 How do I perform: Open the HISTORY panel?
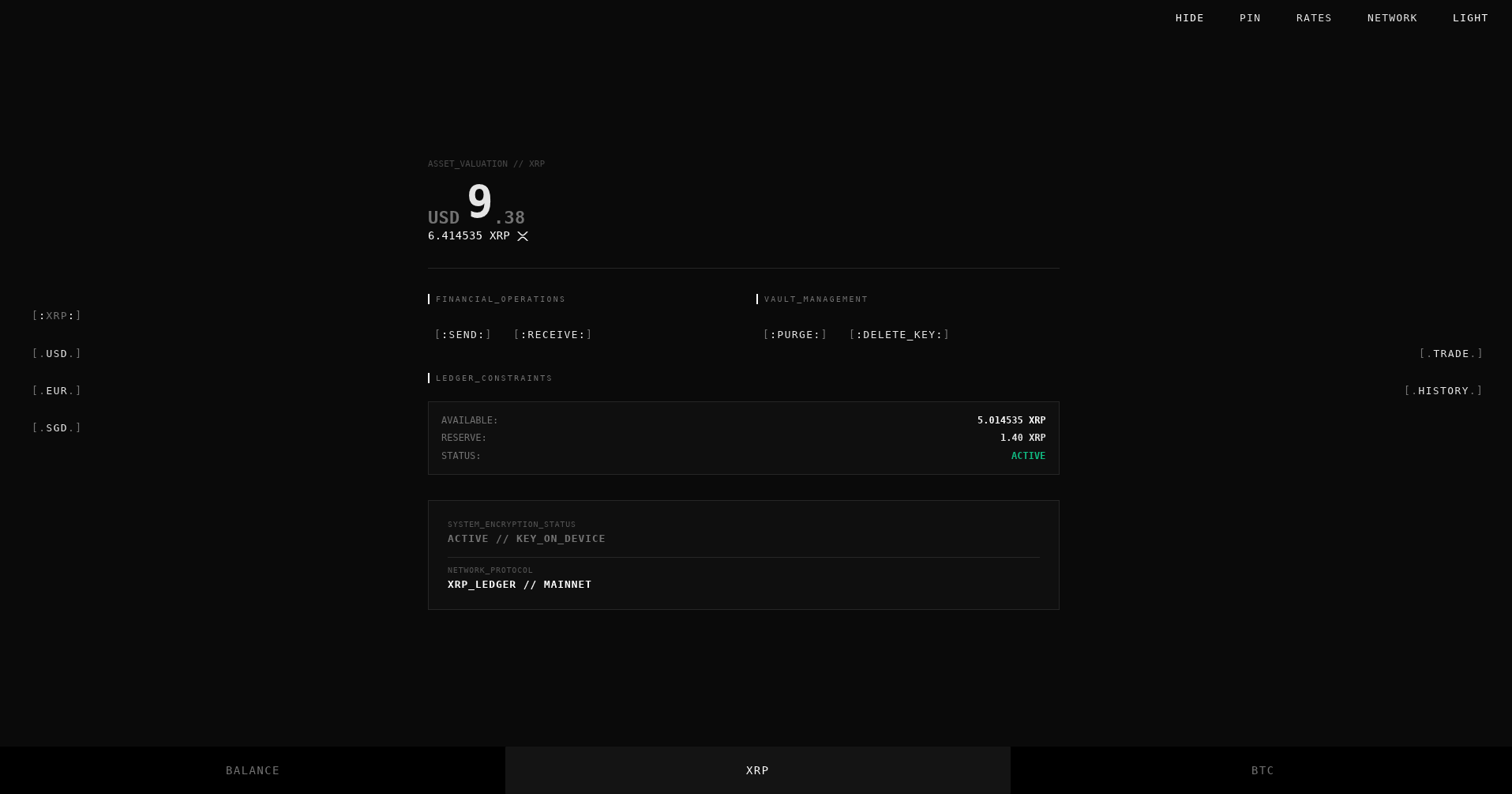[1443, 391]
